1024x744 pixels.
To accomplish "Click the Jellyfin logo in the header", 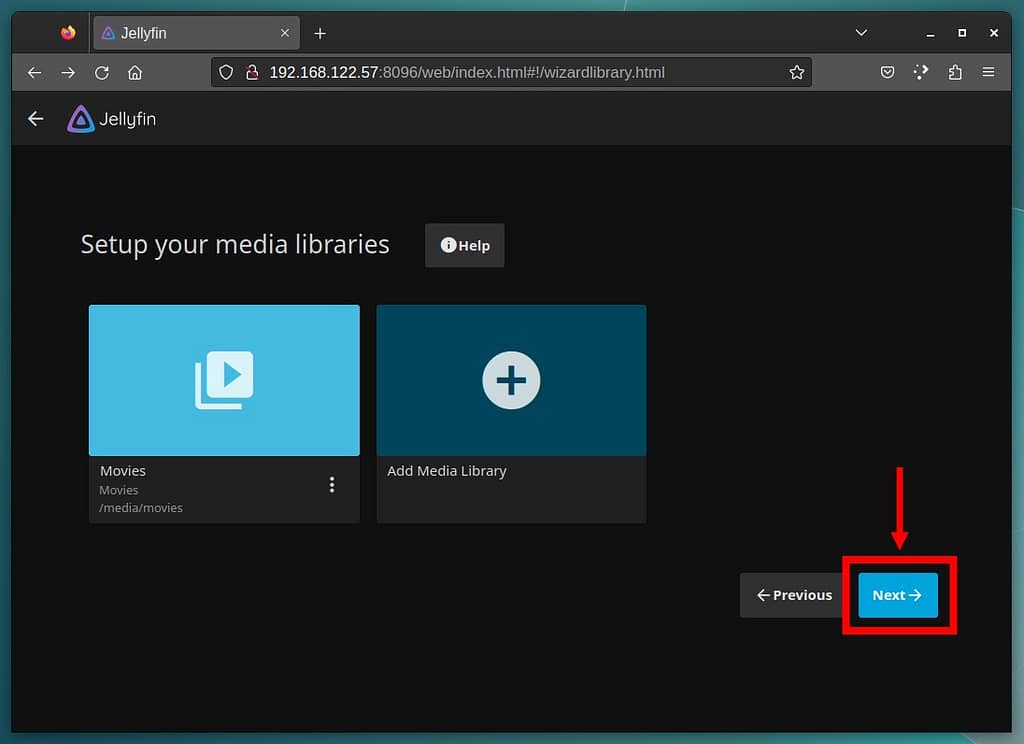I will point(111,119).
